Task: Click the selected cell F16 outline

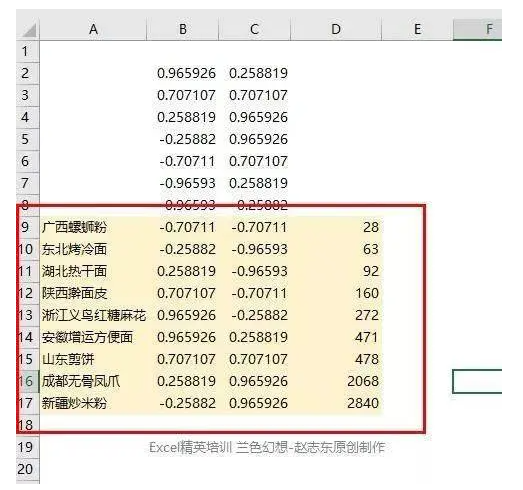Action: point(477,382)
